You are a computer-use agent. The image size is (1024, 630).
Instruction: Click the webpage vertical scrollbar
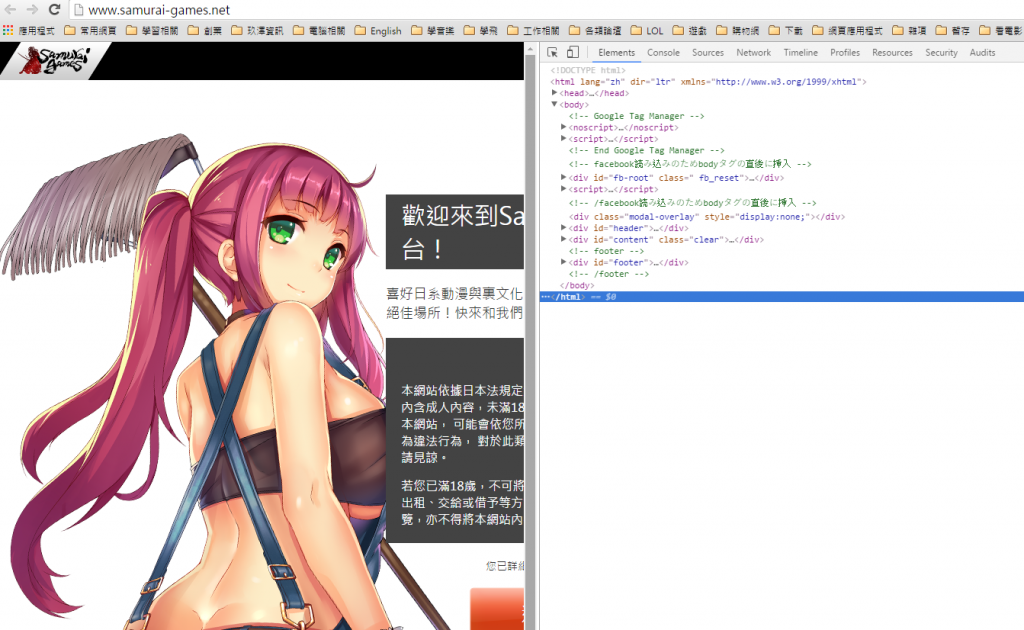point(530,336)
